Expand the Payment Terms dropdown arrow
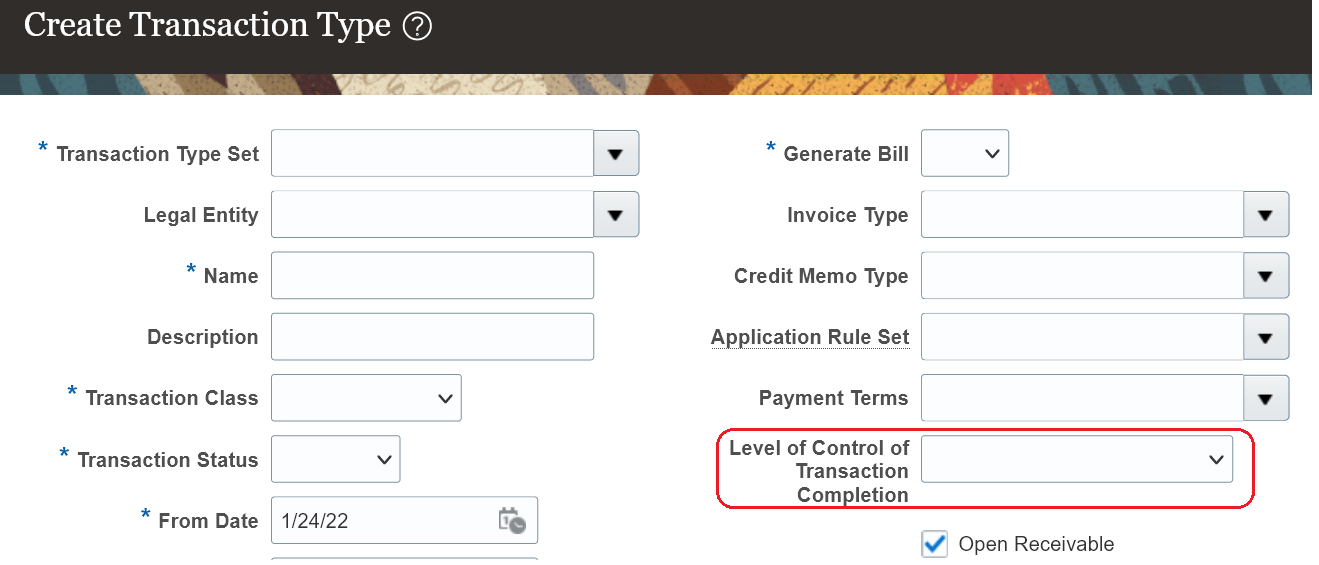Image resolution: width=1319 pixels, height=565 pixels. coord(1266,398)
